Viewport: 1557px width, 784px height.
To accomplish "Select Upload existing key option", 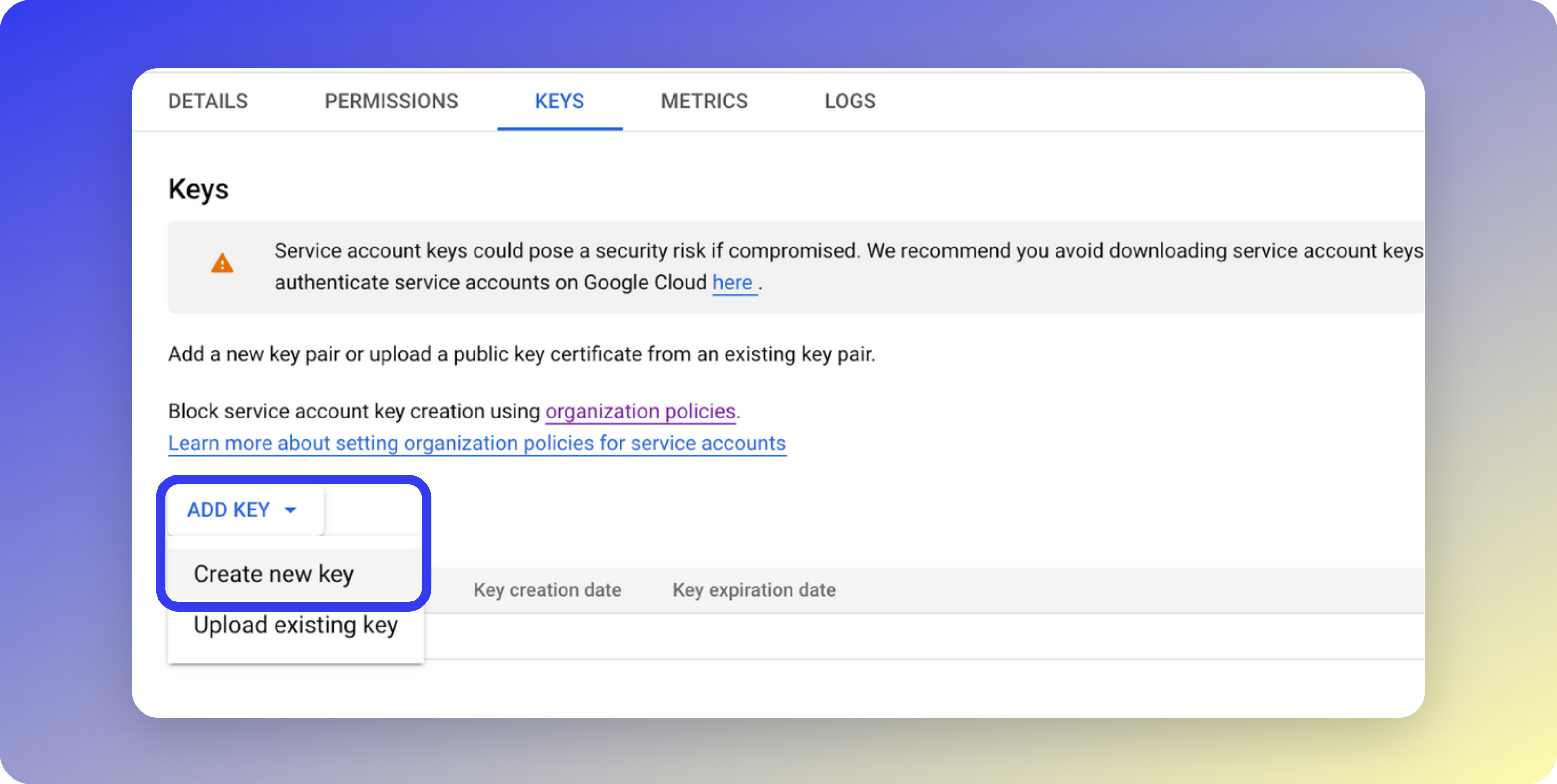I will [x=296, y=625].
